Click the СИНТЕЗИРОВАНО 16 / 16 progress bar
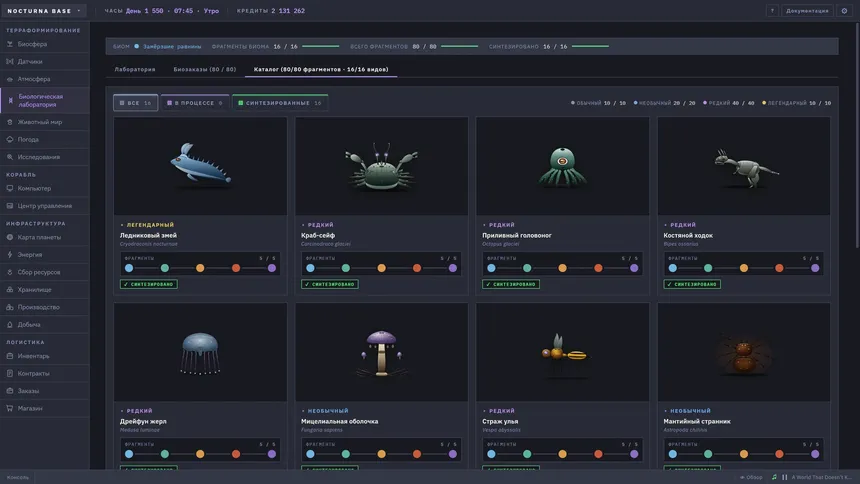 click(591, 47)
